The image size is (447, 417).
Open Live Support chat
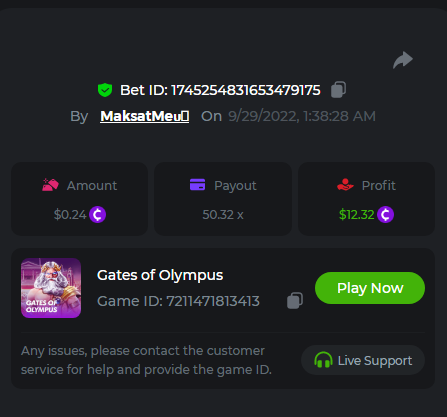click(x=363, y=360)
